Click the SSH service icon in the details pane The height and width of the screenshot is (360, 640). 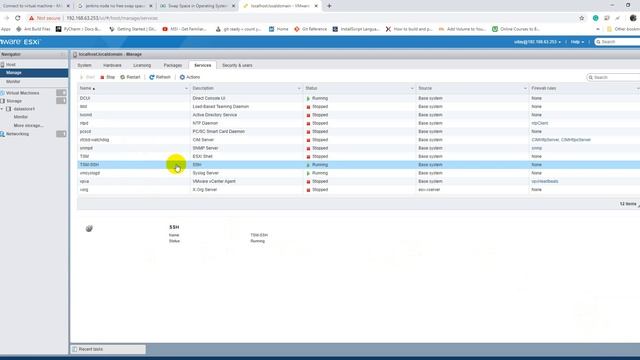tap(89, 229)
